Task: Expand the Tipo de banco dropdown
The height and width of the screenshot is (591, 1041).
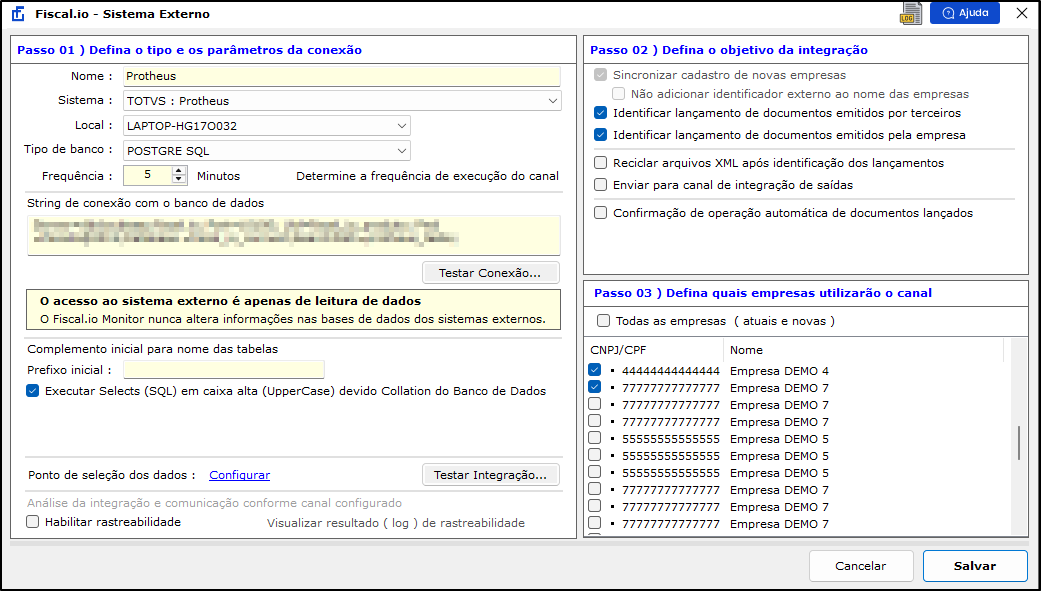Action: 401,151
